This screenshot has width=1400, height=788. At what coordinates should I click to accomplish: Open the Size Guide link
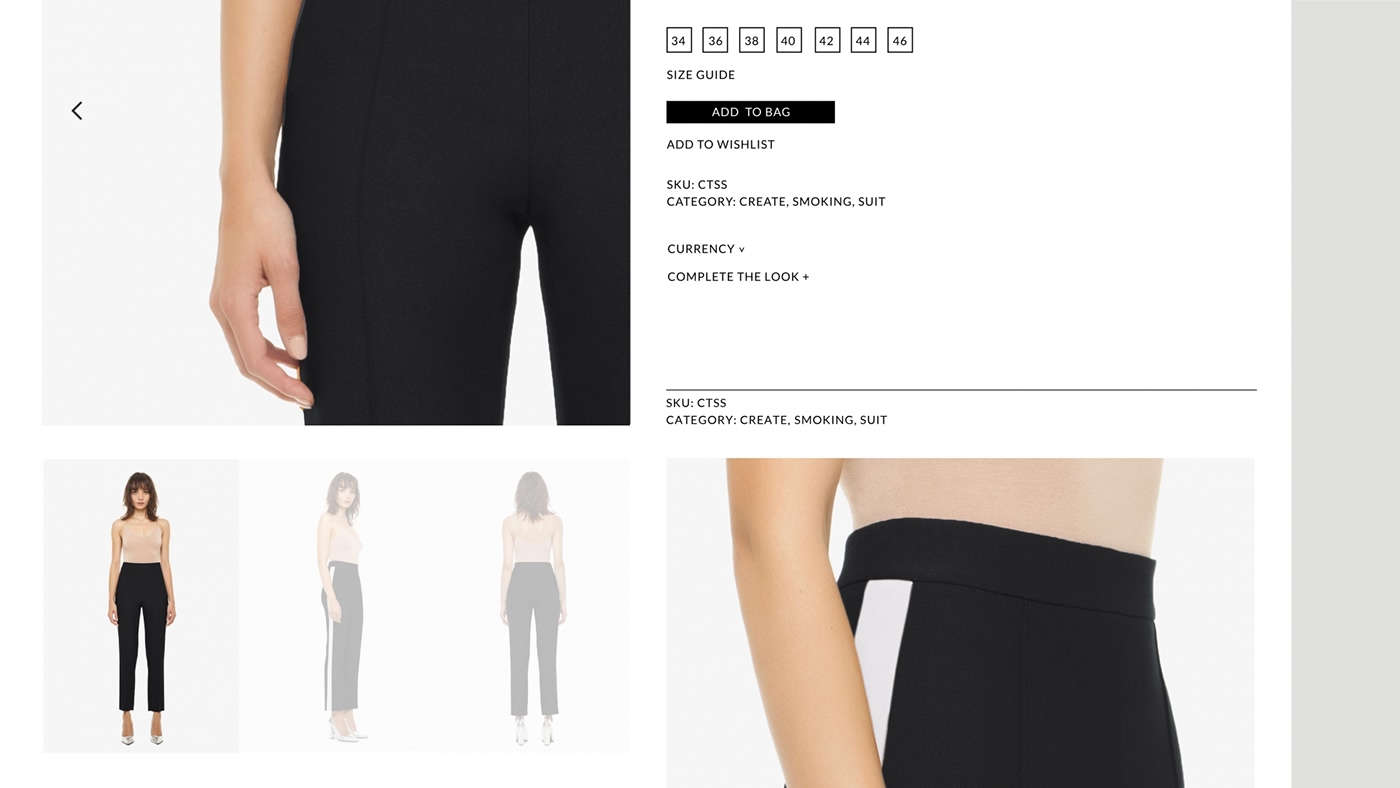(x=701, y=75)
